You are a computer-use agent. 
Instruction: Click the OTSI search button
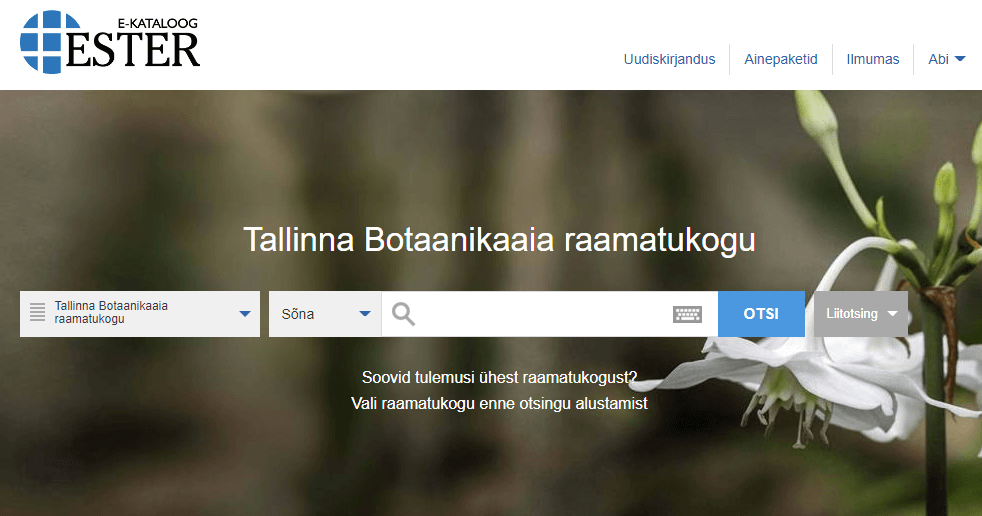click(761, 314)
